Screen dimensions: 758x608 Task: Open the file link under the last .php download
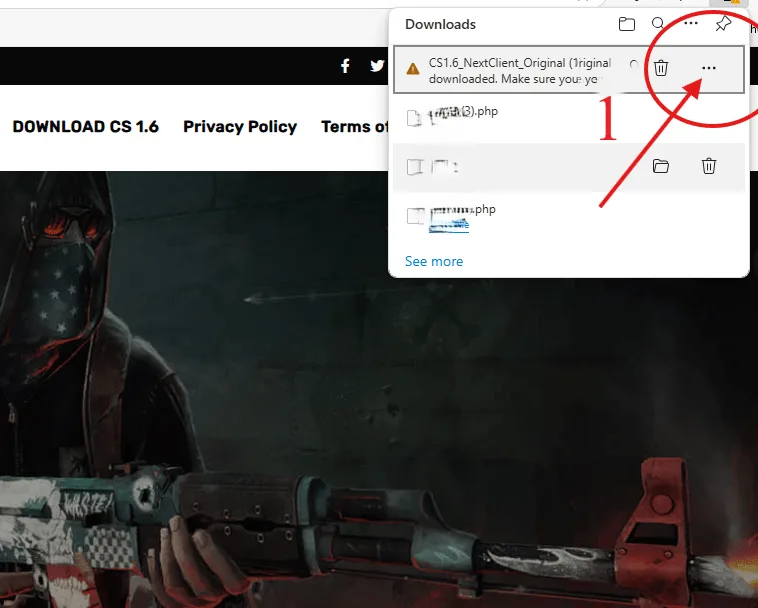coord(449,225)
